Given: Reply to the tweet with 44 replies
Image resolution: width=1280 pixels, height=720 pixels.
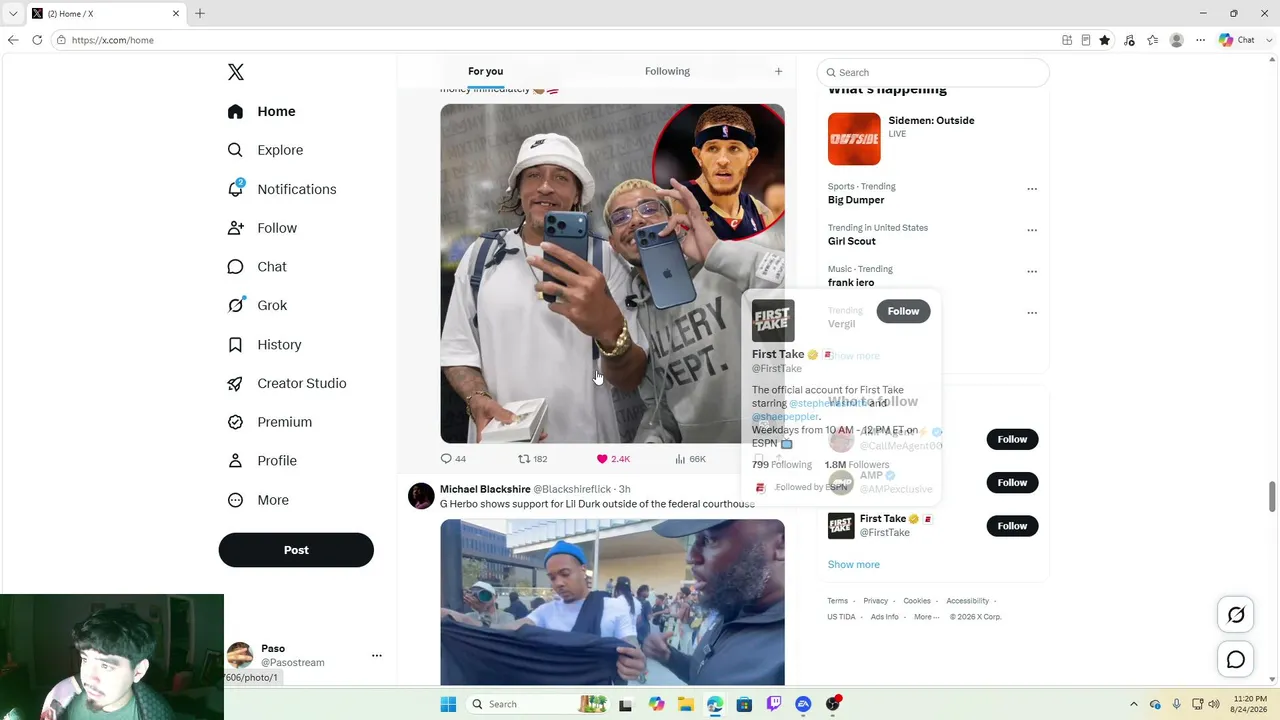Looking at the screenshot, I should pyautogui.click(x=453, y=459).
